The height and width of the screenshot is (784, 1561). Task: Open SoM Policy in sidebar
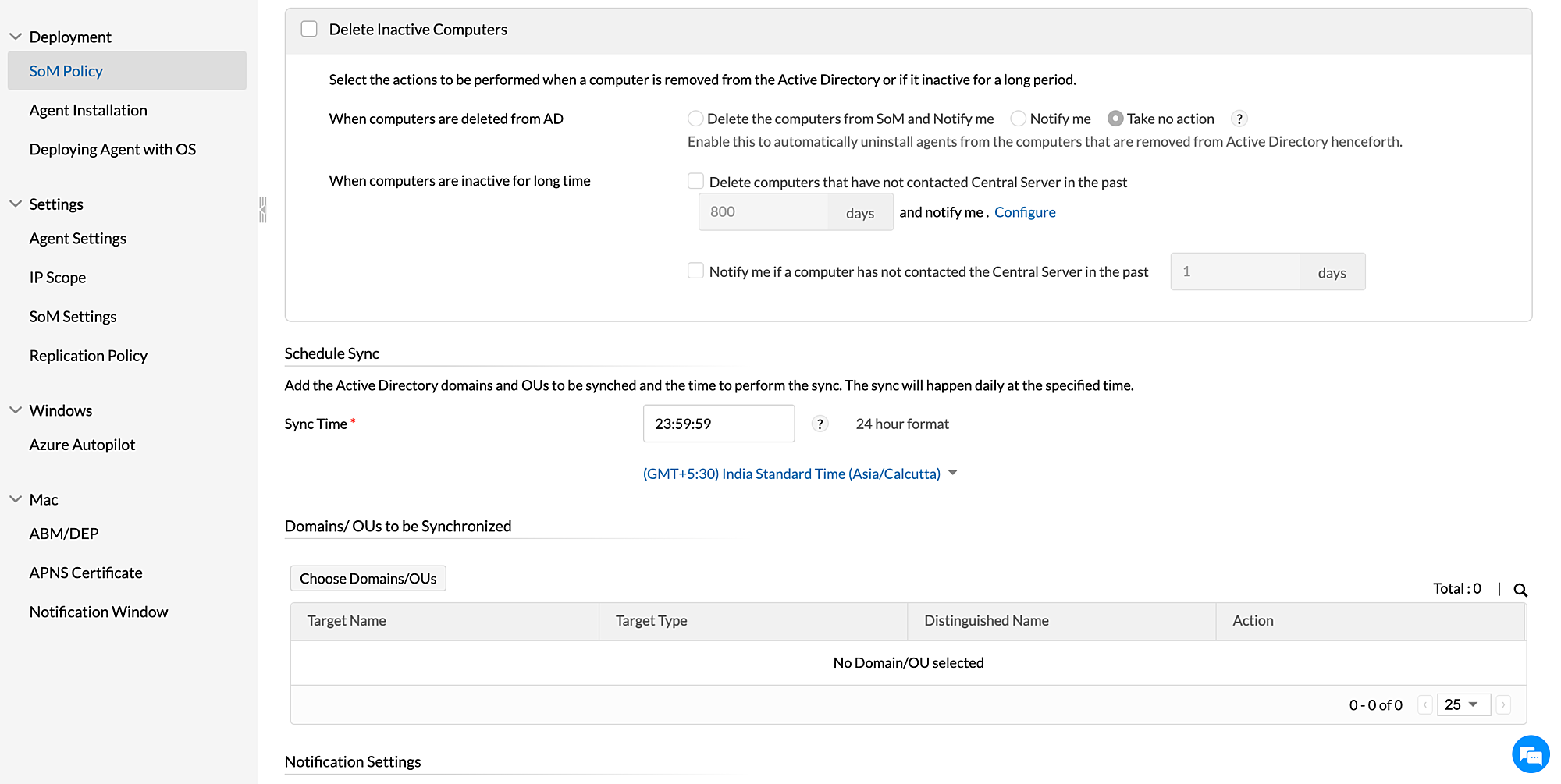[127, 71]
